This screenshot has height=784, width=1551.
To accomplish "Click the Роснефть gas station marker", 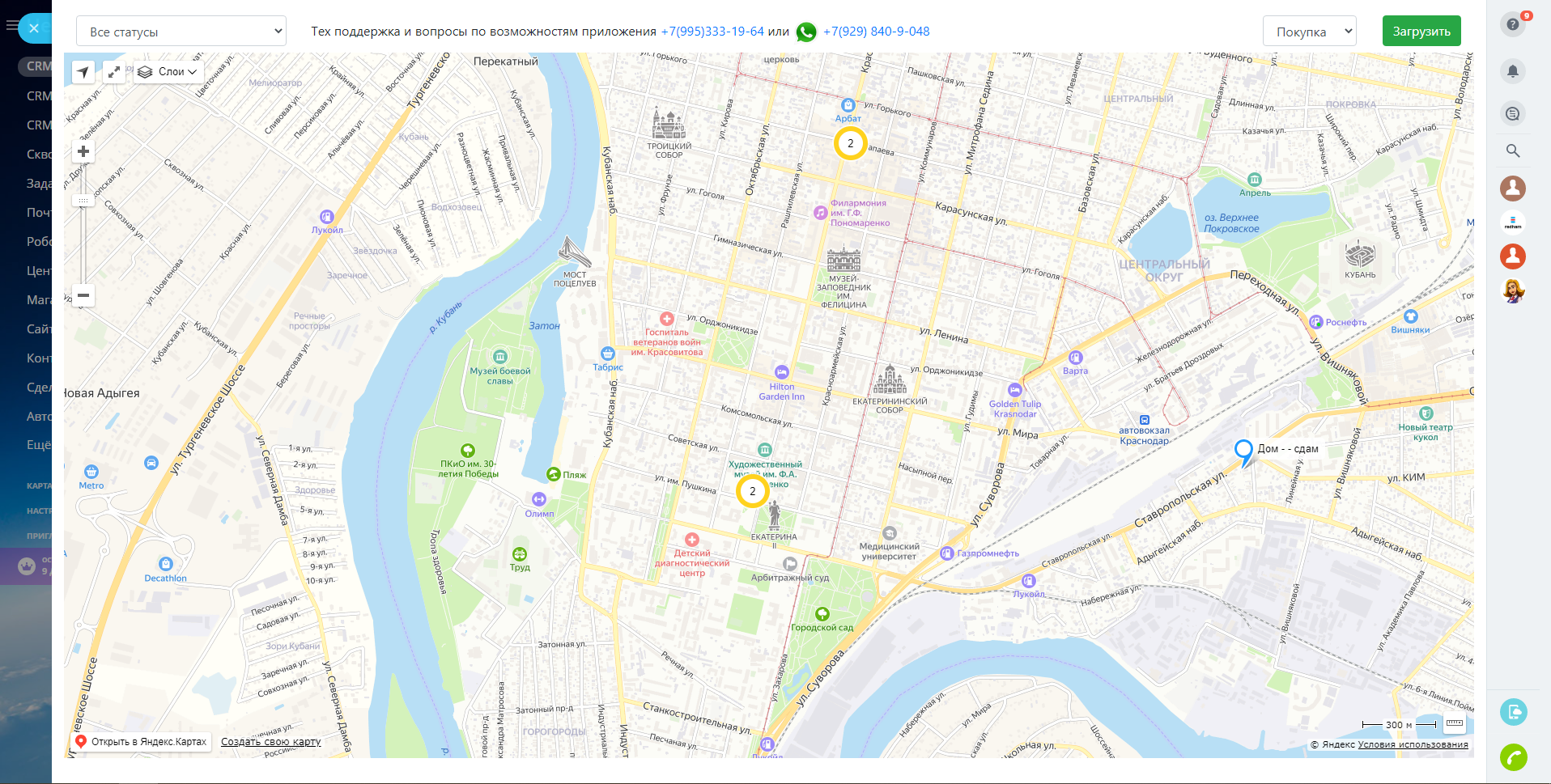I will [x=1316, y=322].
